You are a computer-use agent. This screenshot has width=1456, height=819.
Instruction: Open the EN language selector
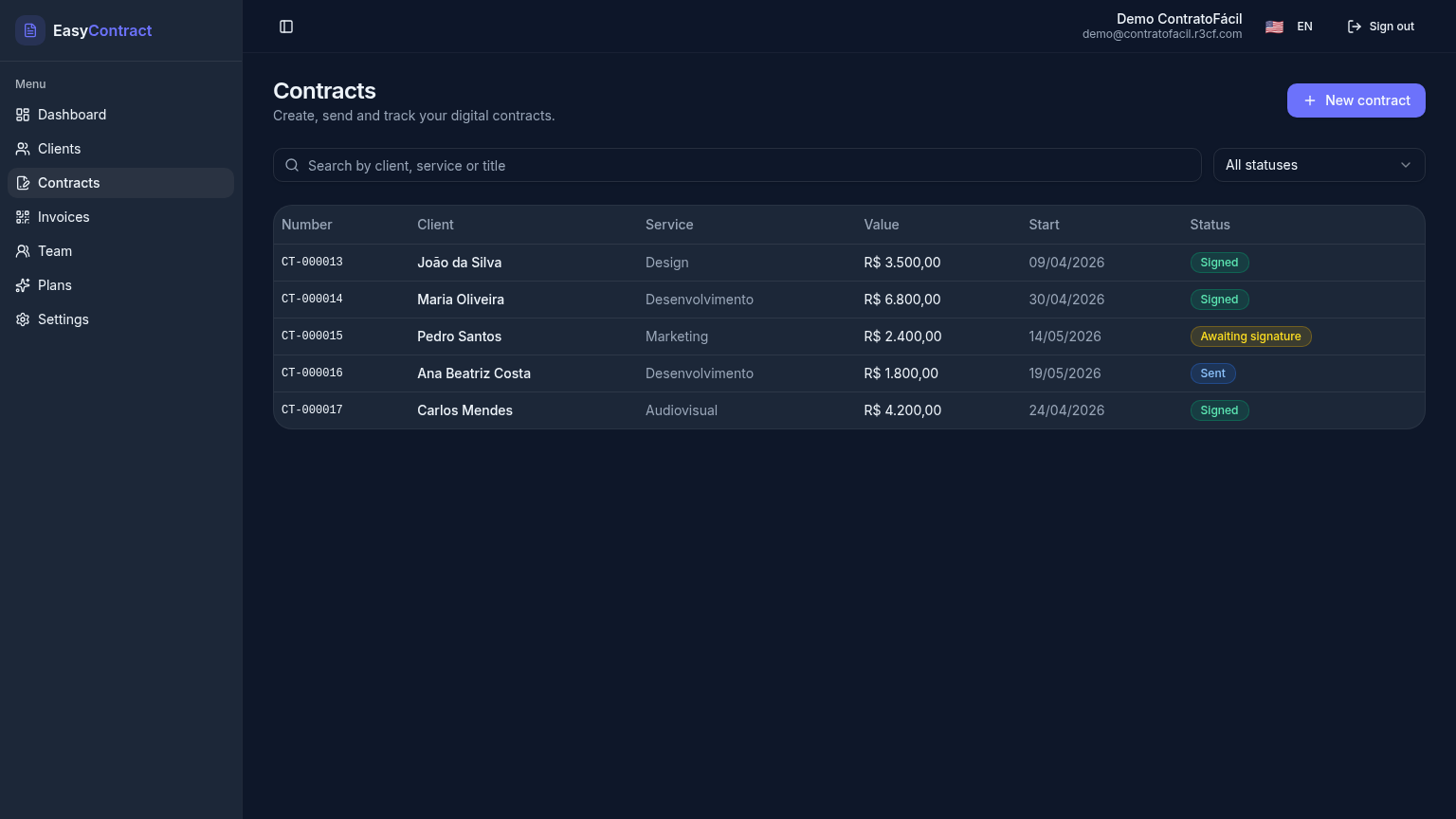[1289, 27]
